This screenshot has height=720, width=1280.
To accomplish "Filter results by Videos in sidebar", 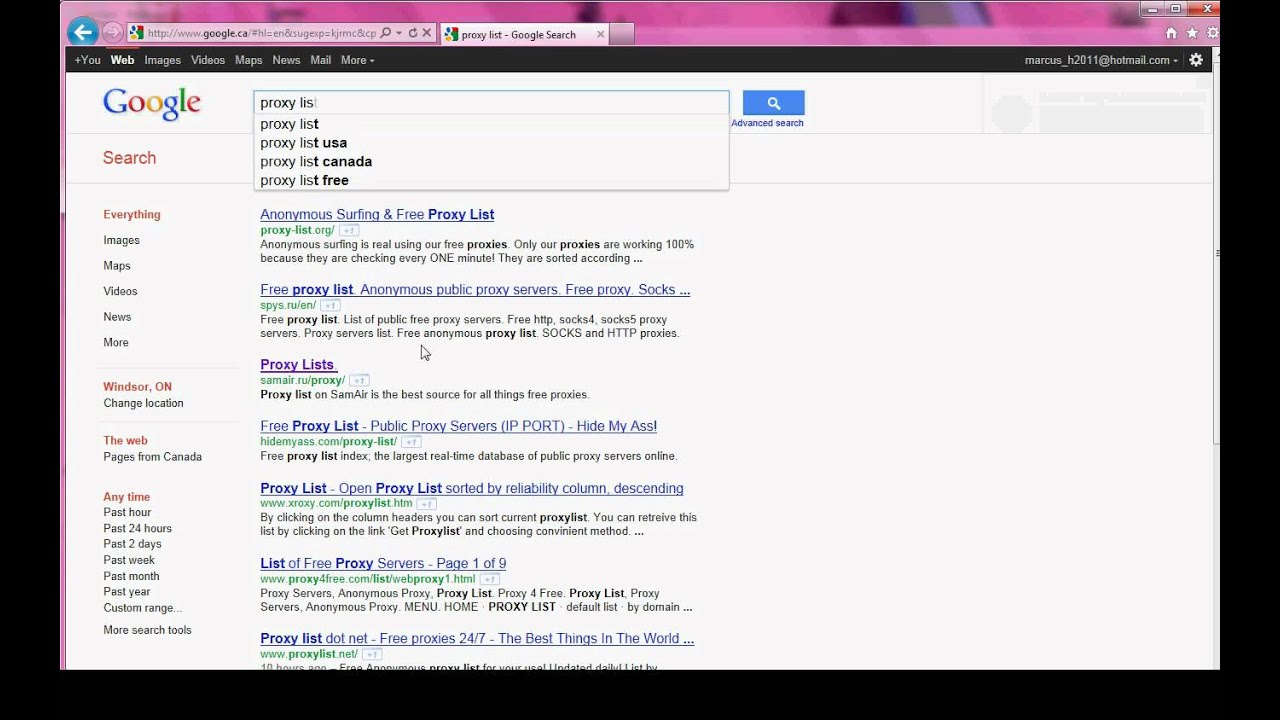I will [x=120, y=291].
